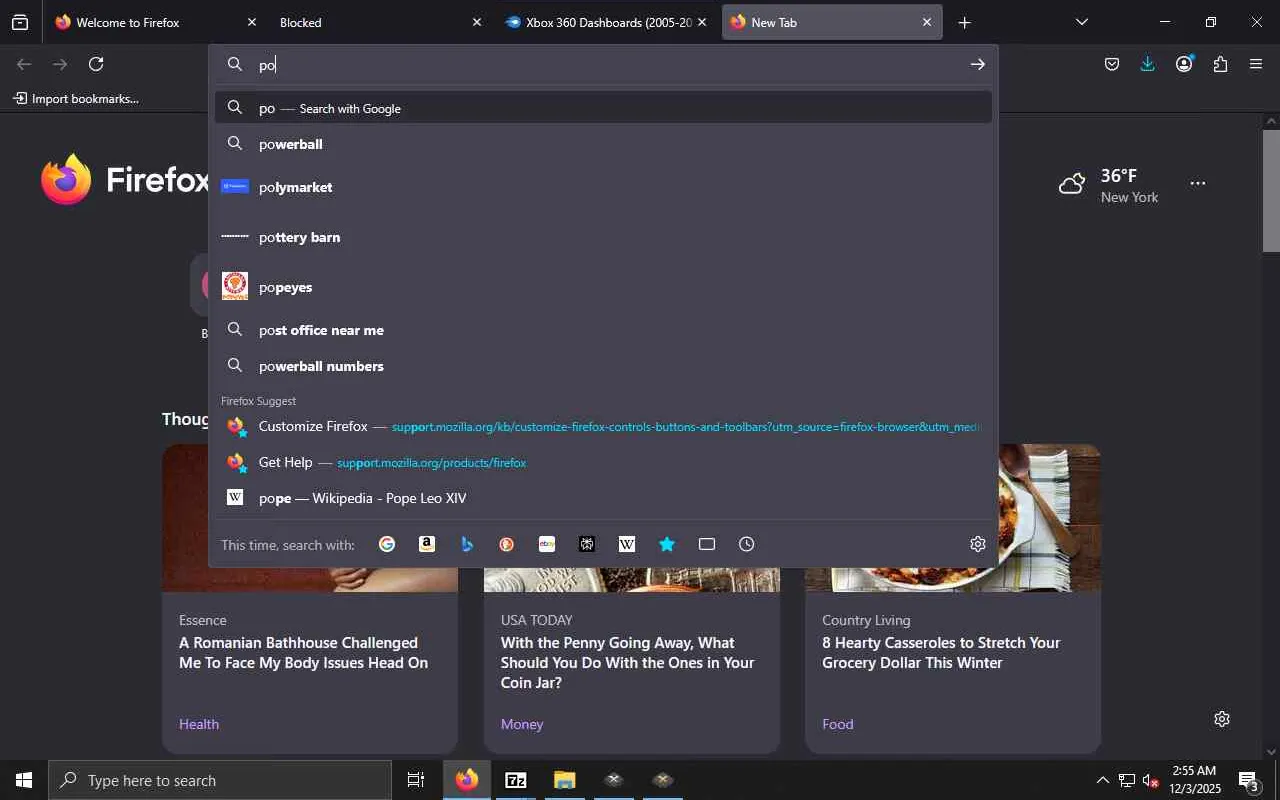The height and width of the screenshot is (800, 1280).
Task: Open the Food topic link
Action: coord(838,724)
